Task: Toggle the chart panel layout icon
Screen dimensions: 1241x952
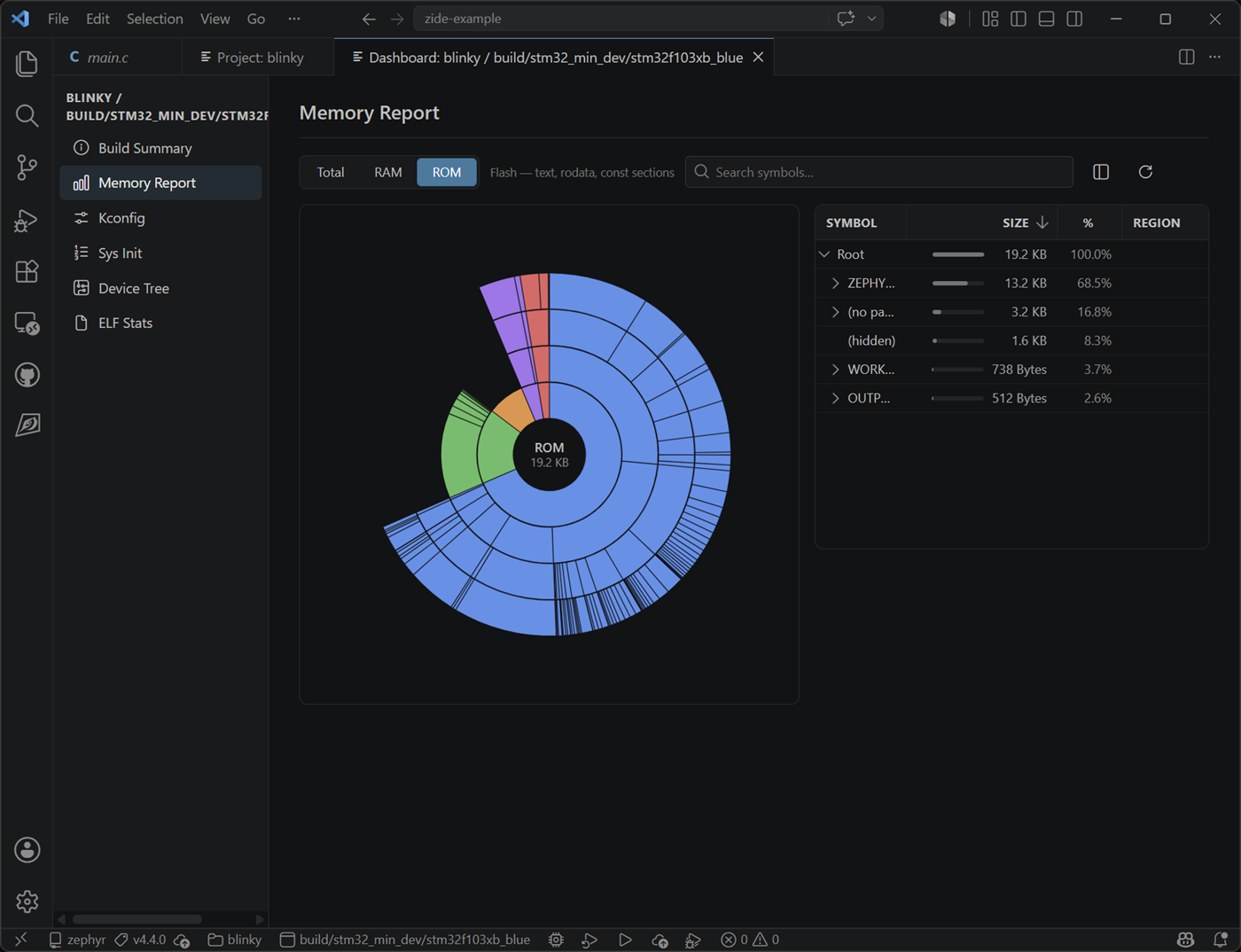Action: pos(1101,172)
